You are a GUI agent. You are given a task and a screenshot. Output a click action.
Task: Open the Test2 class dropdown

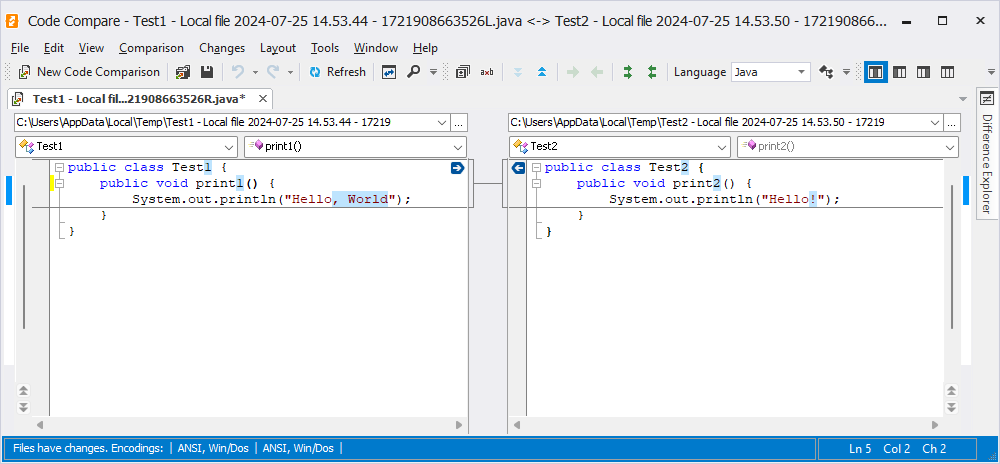[620, 147]
